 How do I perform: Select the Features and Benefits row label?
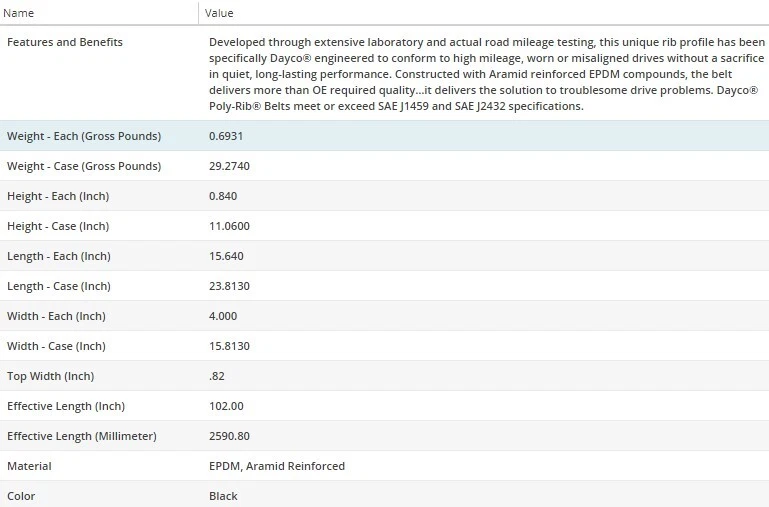point(65,42)
